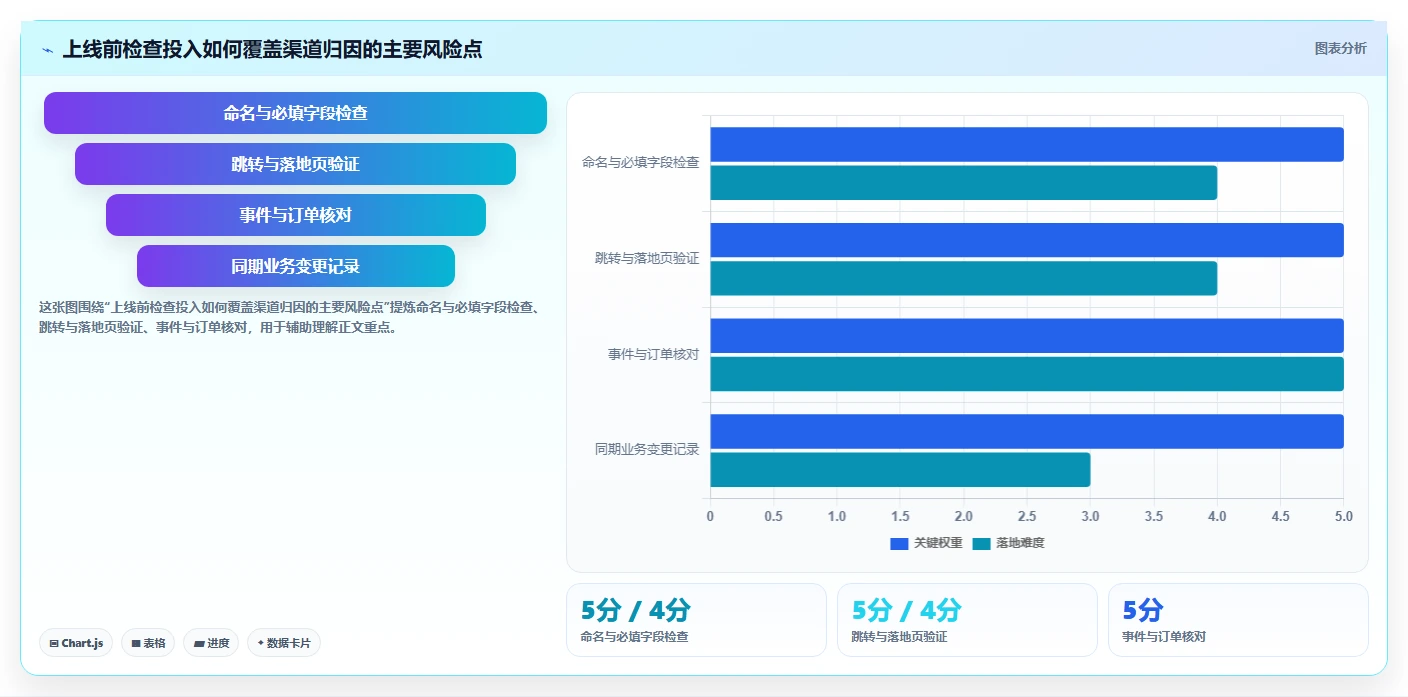Click the Chart.js tag chip

(76, 643)
